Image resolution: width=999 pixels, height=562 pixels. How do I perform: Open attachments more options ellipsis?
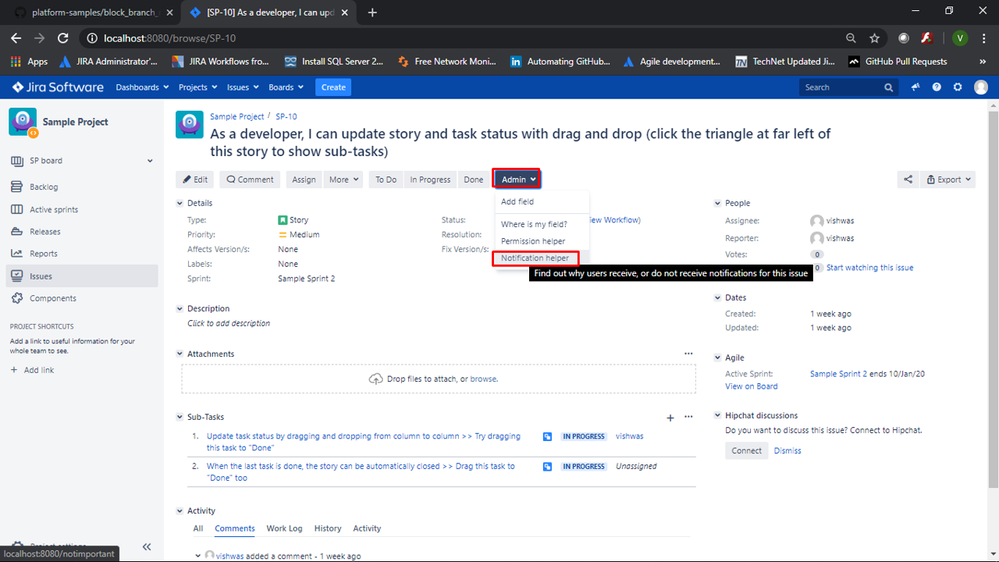point(688,354)
